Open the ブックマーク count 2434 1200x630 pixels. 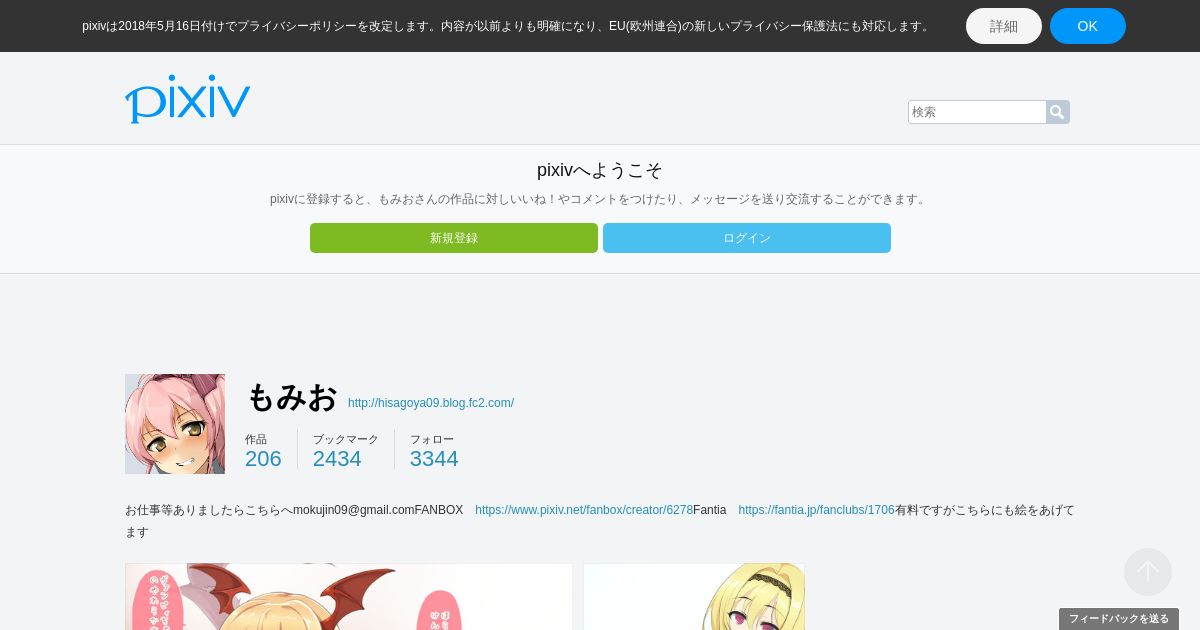(x=337, y=458)
